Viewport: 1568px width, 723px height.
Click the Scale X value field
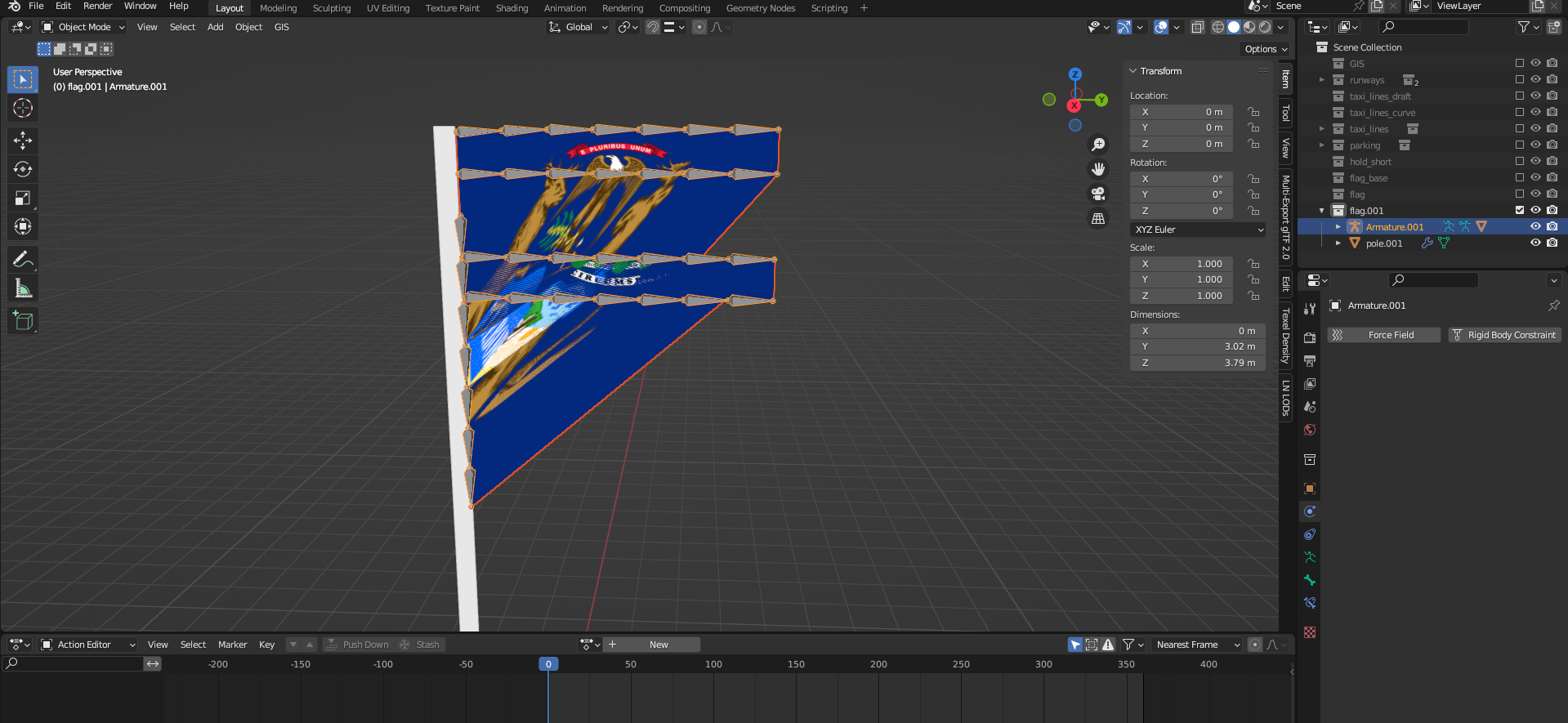coord(1182,264)
